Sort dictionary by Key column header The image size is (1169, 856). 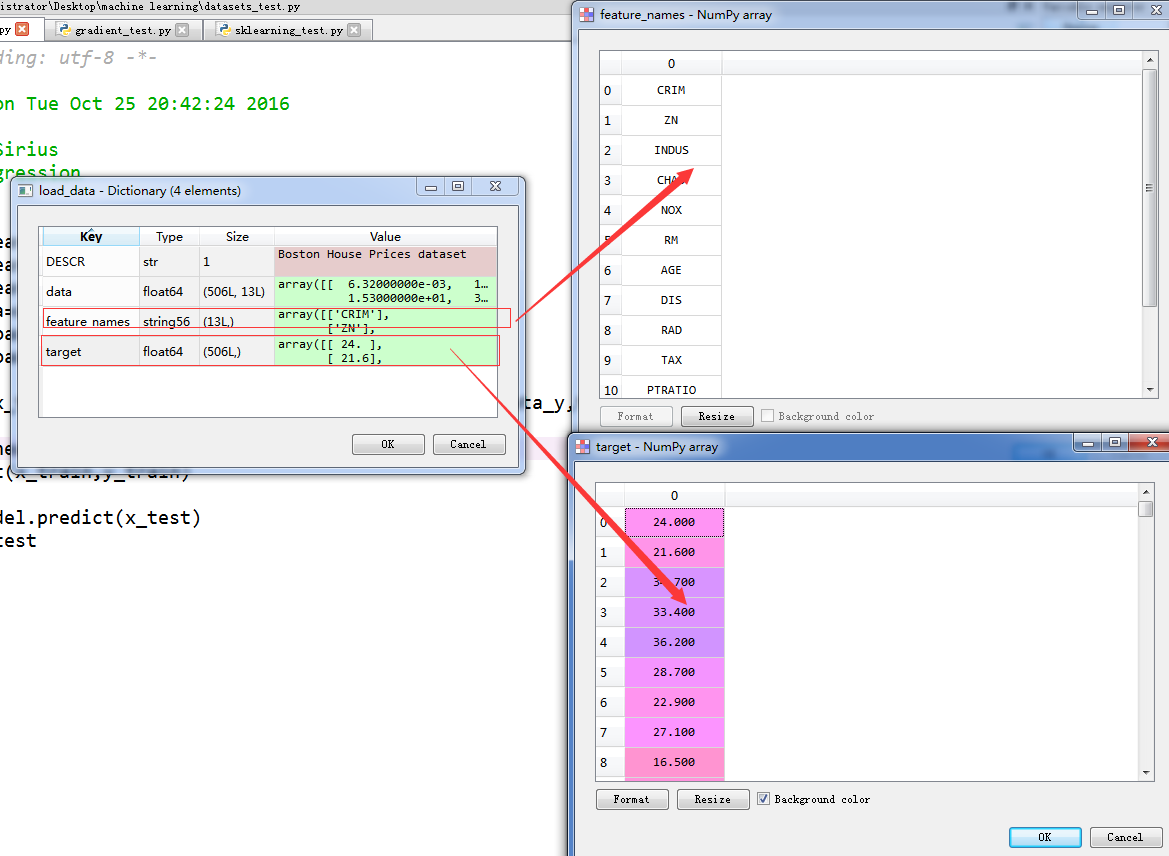click(x=91, y=236)
